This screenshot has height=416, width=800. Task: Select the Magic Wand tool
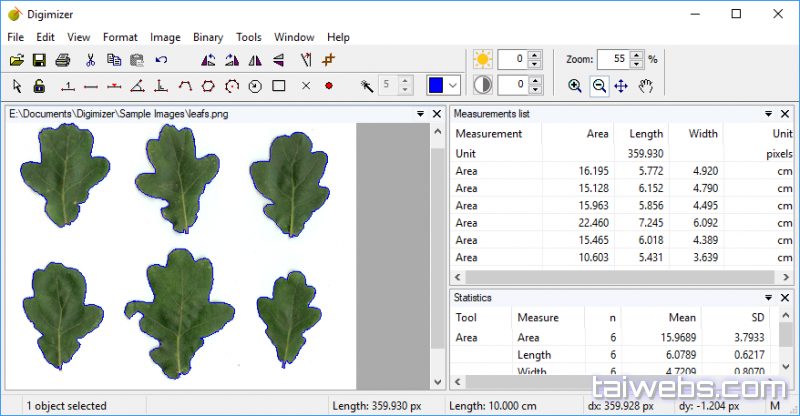(367, 86)
